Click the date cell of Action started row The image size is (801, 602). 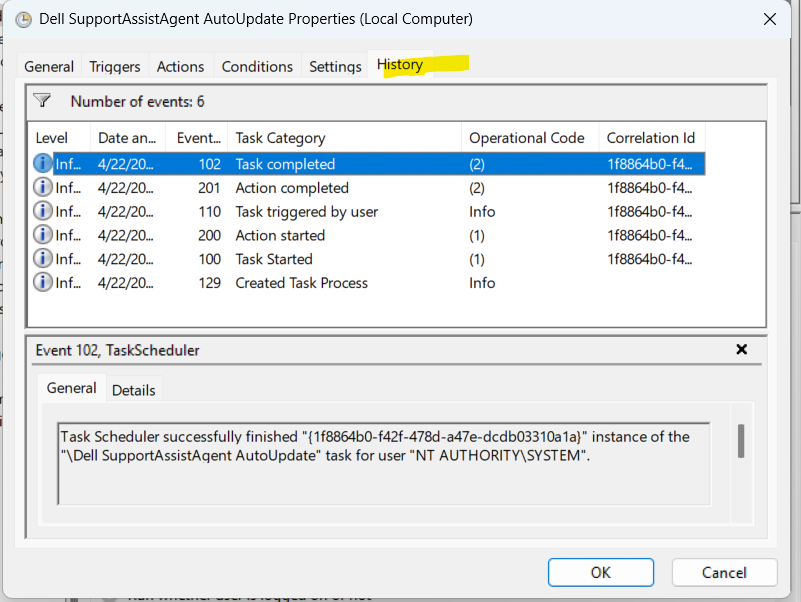(x=125, y=236)
